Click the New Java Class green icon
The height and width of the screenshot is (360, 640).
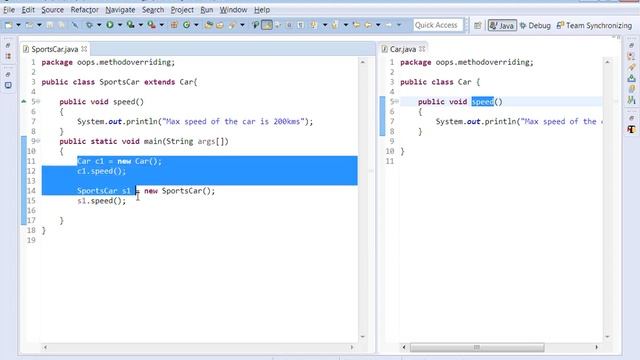pos(187,25)
